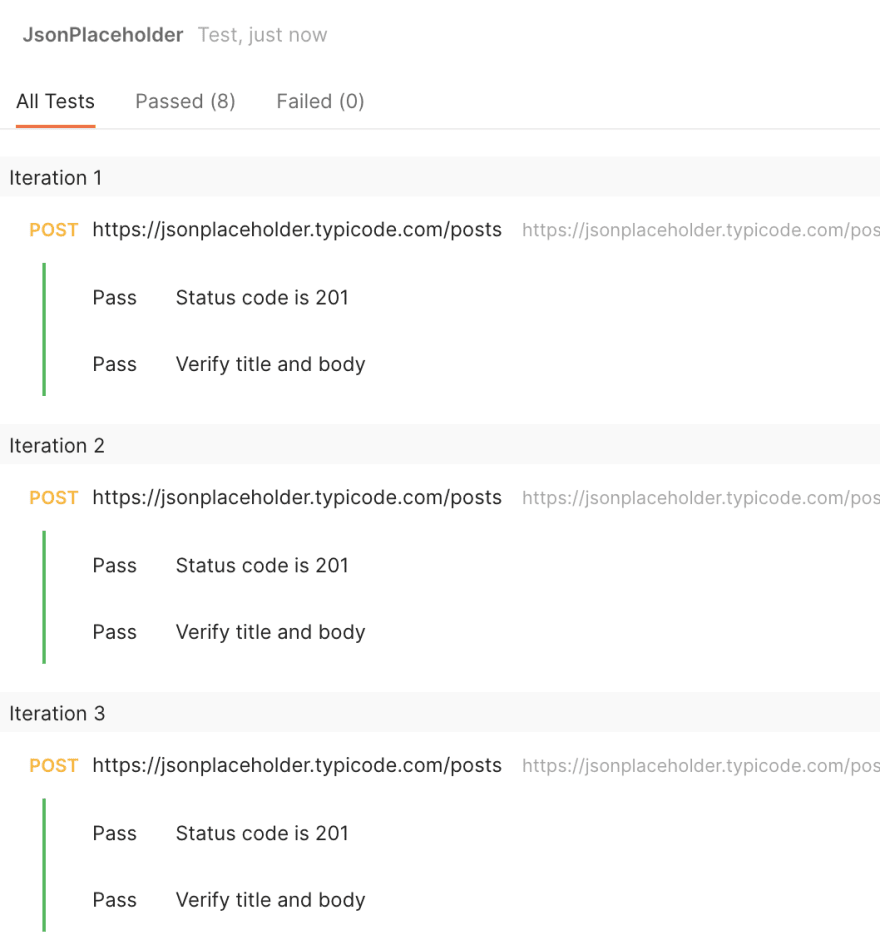Viewport: 880px width, 935px height.
Task: Switch to the All Tests tab
Action: (55, 101)
